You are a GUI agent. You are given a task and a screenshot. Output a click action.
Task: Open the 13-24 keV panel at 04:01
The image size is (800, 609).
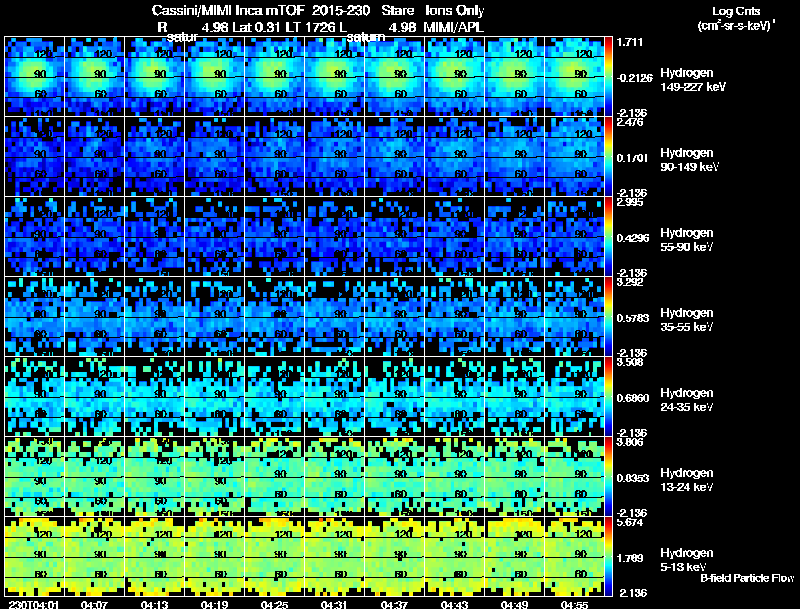click(x=34, y=476)
